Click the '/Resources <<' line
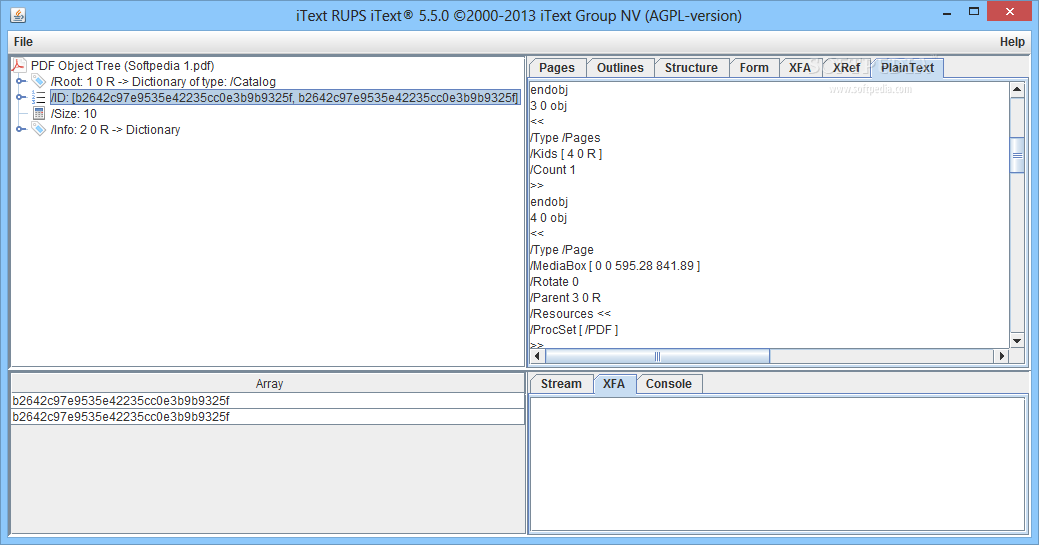 pyautogui.click(x=571, y=313)
